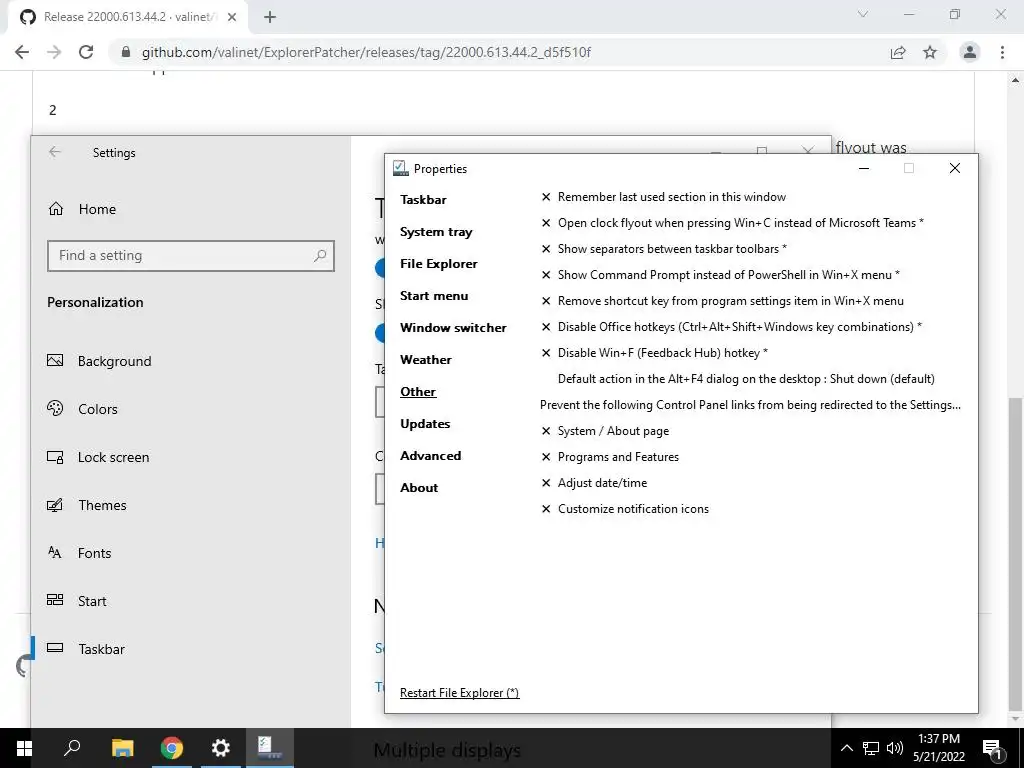Toggle Remove shortcut key from program settings

point(722,301)
